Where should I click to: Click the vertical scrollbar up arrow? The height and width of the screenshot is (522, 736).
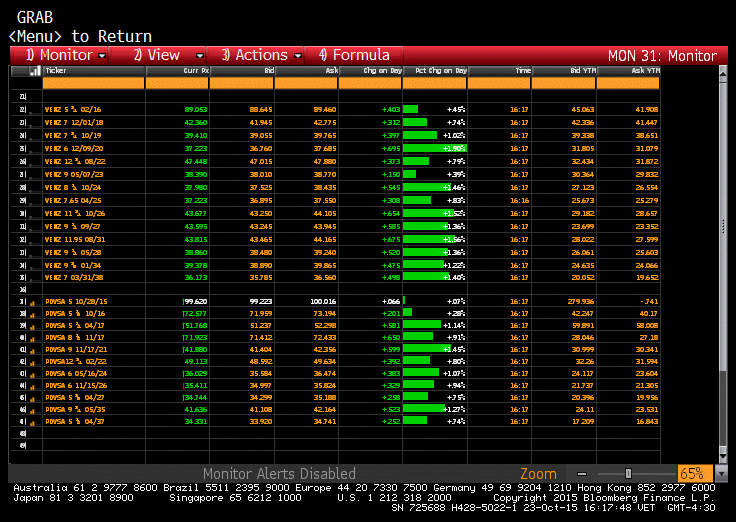pos(723,74)
